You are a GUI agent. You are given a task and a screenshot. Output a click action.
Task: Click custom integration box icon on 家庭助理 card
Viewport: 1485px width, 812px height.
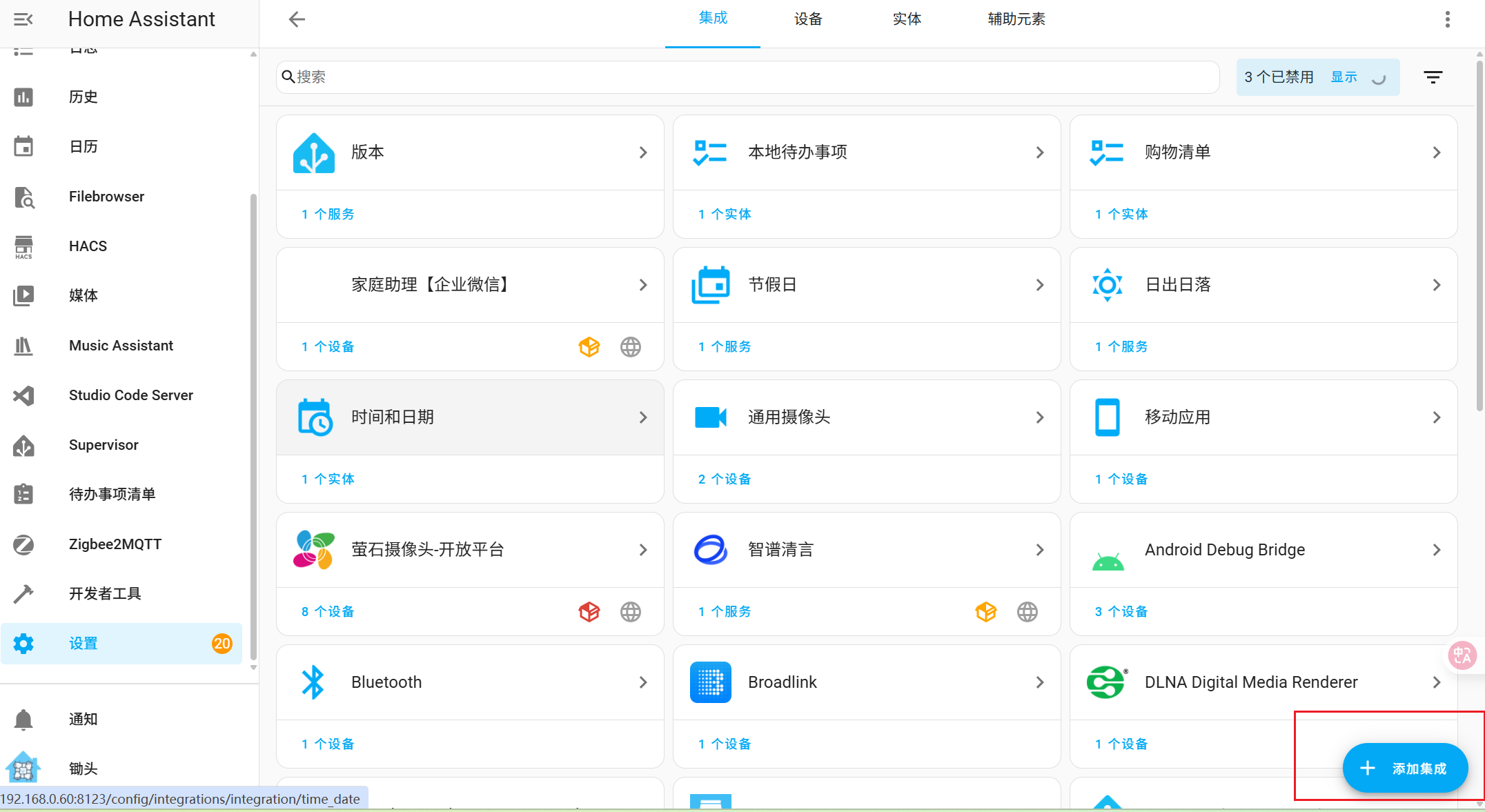(589, 347)
